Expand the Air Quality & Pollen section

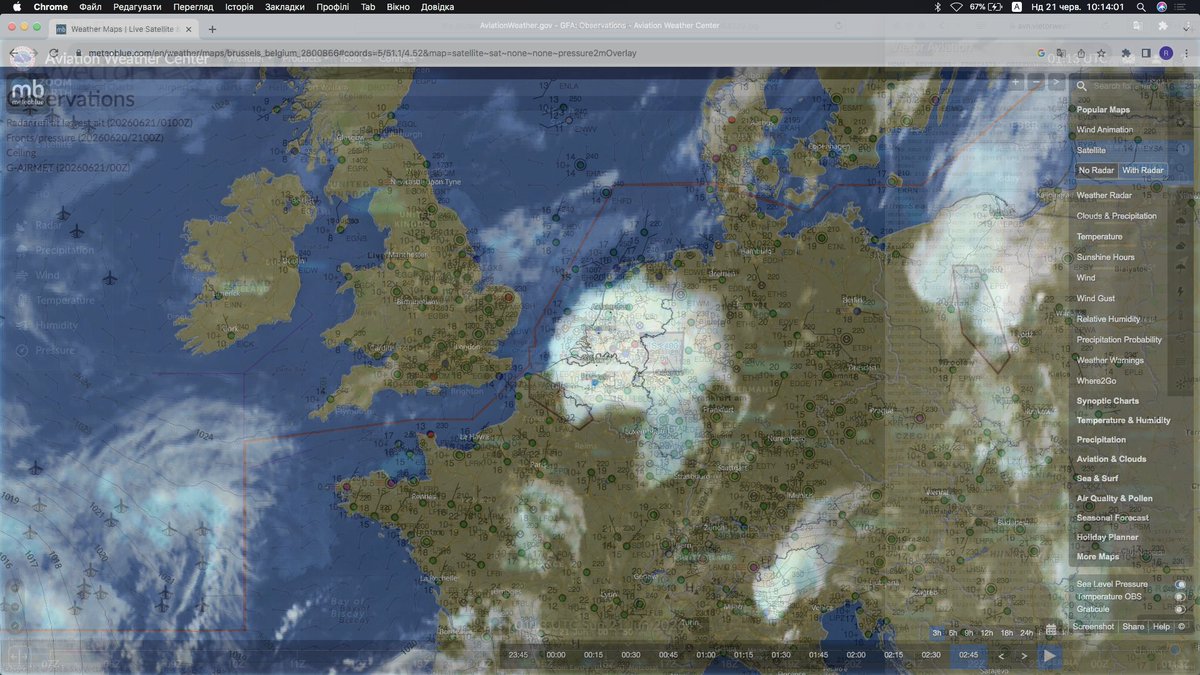coord(1114,498)
